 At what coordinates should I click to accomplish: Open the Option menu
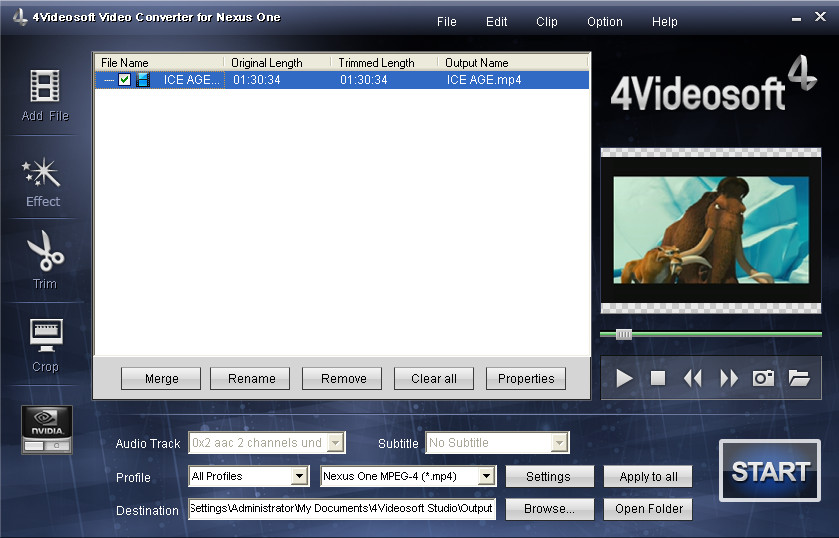pyautogui.click(x=605, y=22)
